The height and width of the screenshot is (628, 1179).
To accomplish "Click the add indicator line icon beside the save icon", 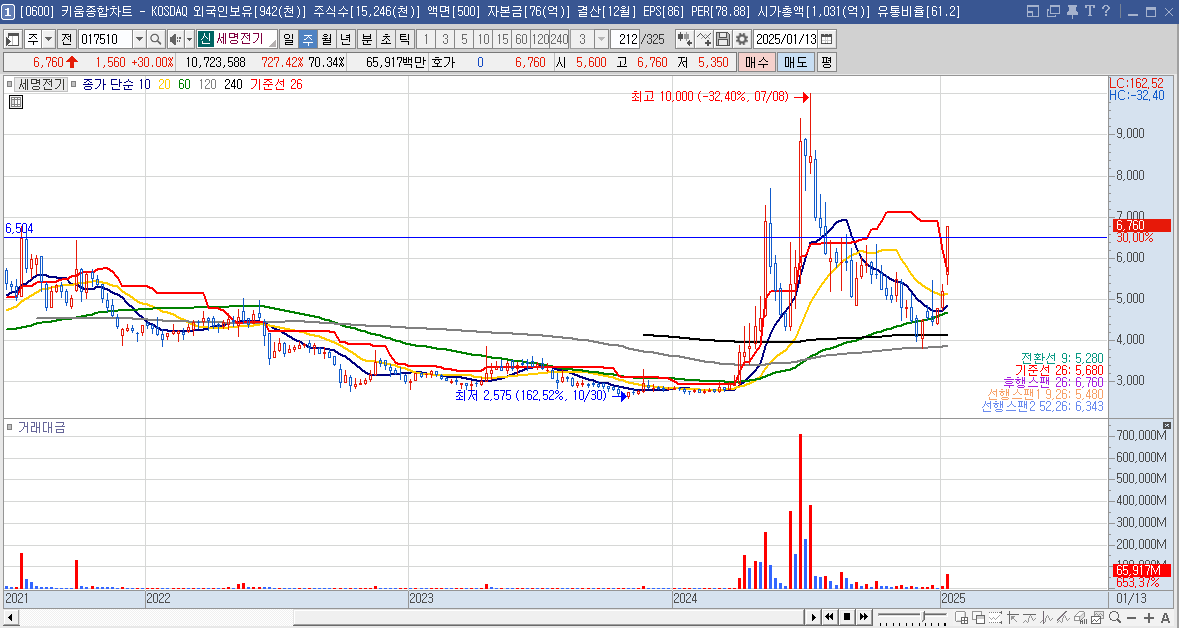I will click(x=704, y=39).
